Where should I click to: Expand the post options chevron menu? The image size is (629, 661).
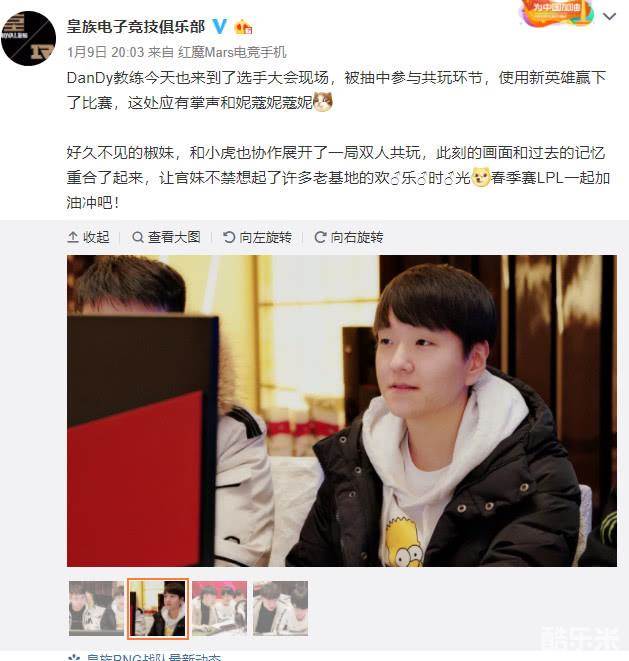coord(609,16)
